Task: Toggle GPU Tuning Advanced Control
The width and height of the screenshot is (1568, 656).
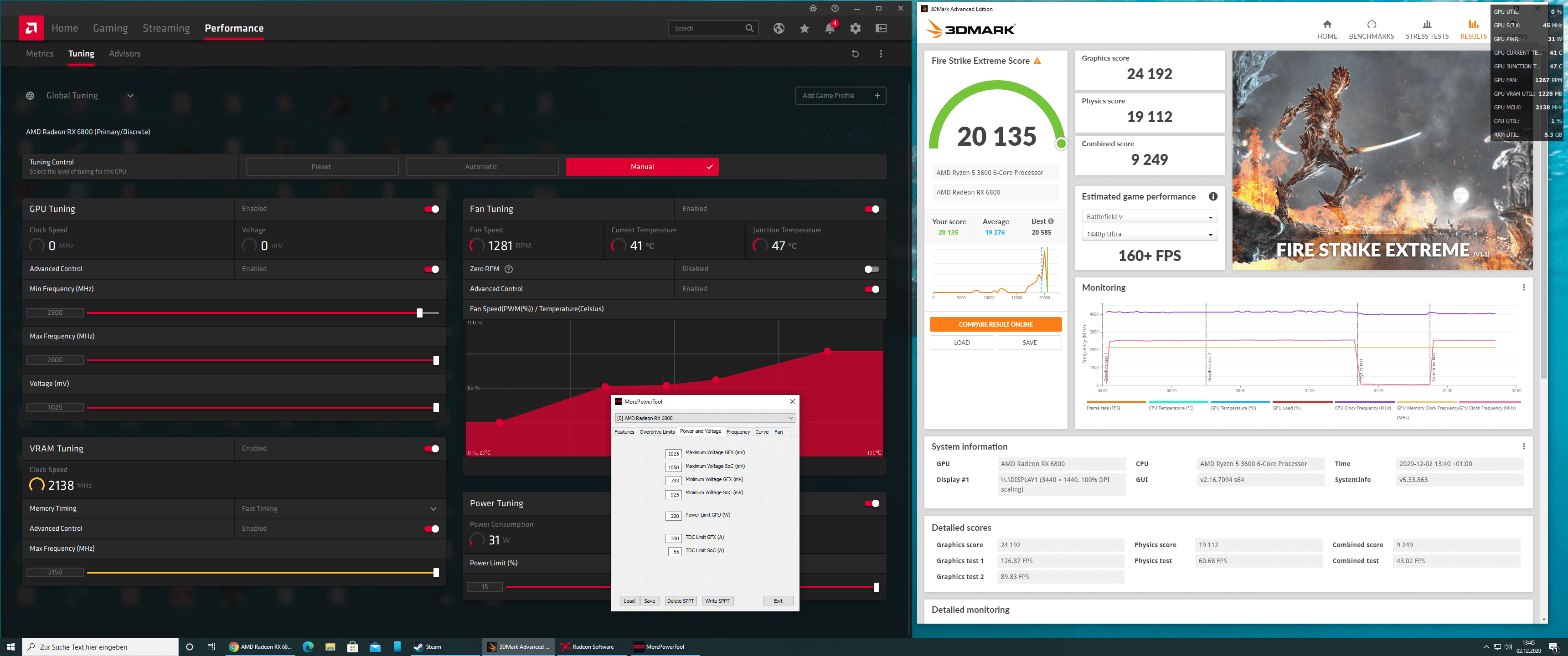Action: click(x=432, y=269)
